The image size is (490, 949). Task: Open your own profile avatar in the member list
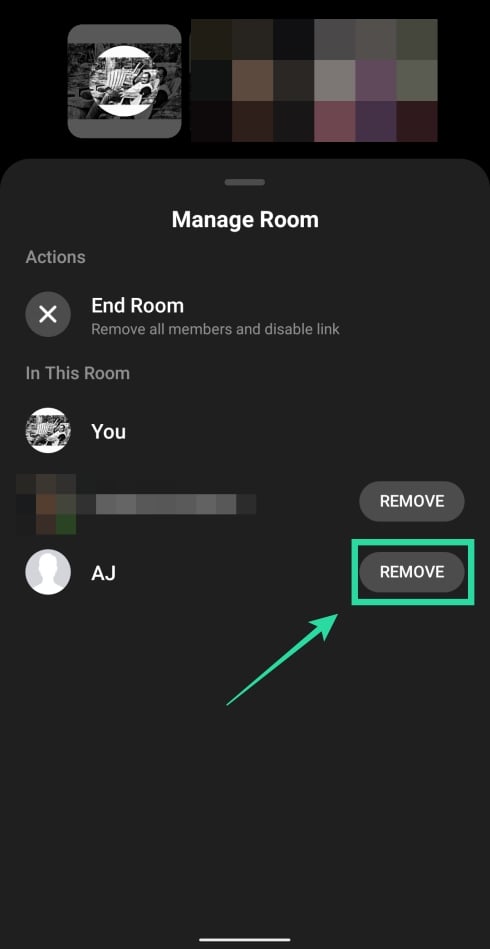coord(48,431)
